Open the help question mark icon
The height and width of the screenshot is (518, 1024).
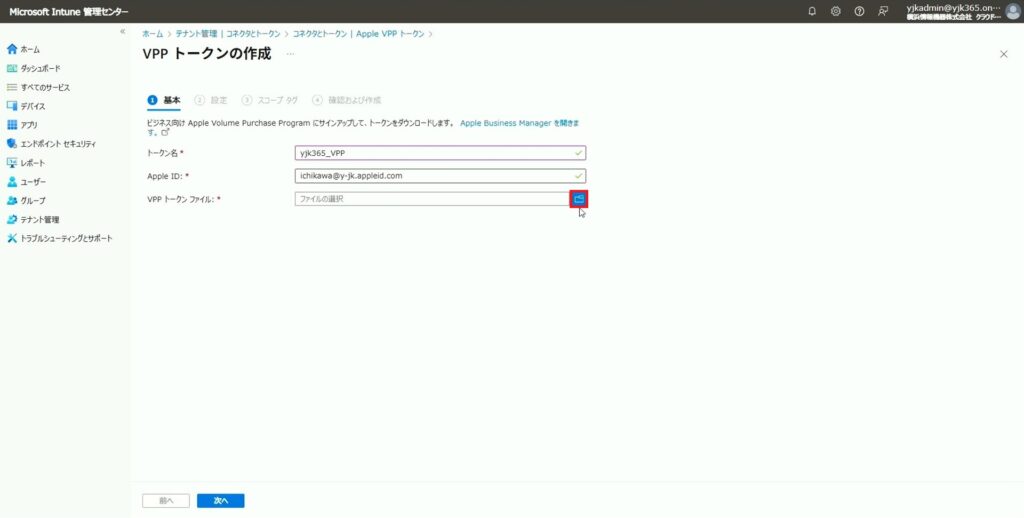point(859,11)
